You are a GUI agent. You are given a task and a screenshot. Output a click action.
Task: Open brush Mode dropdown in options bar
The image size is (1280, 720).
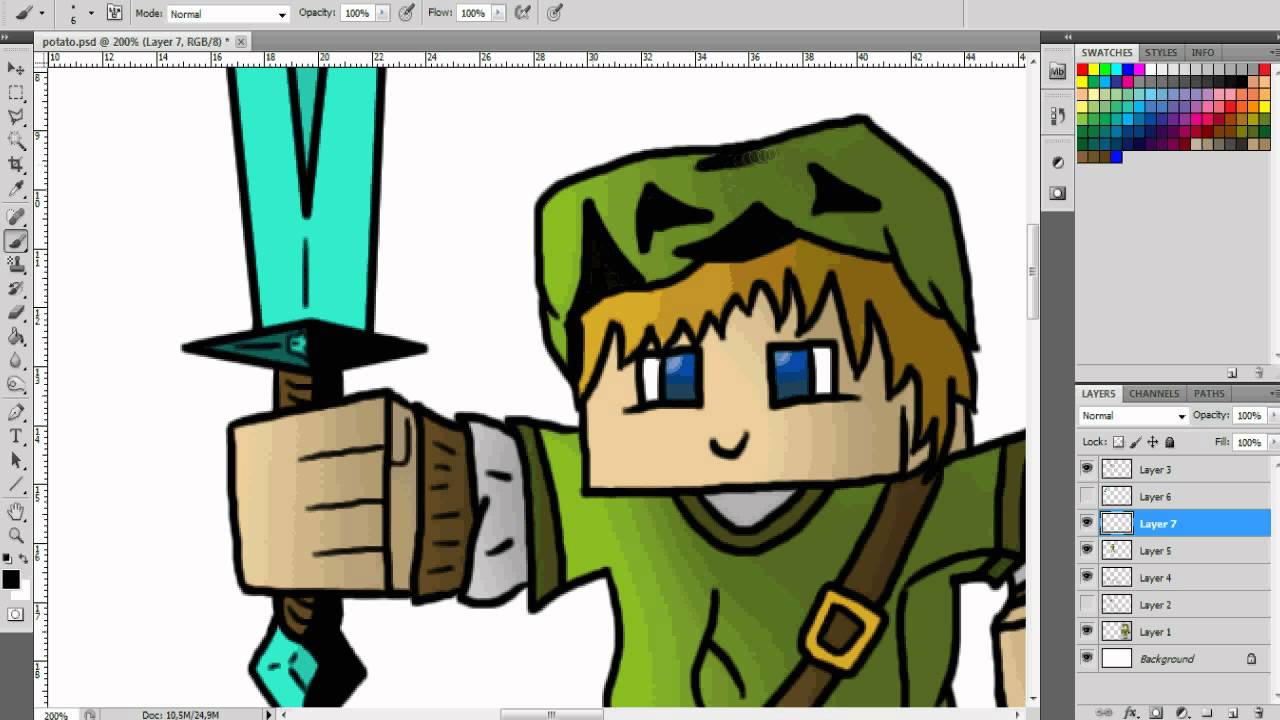pyautogui.click(x=227, y=14)
